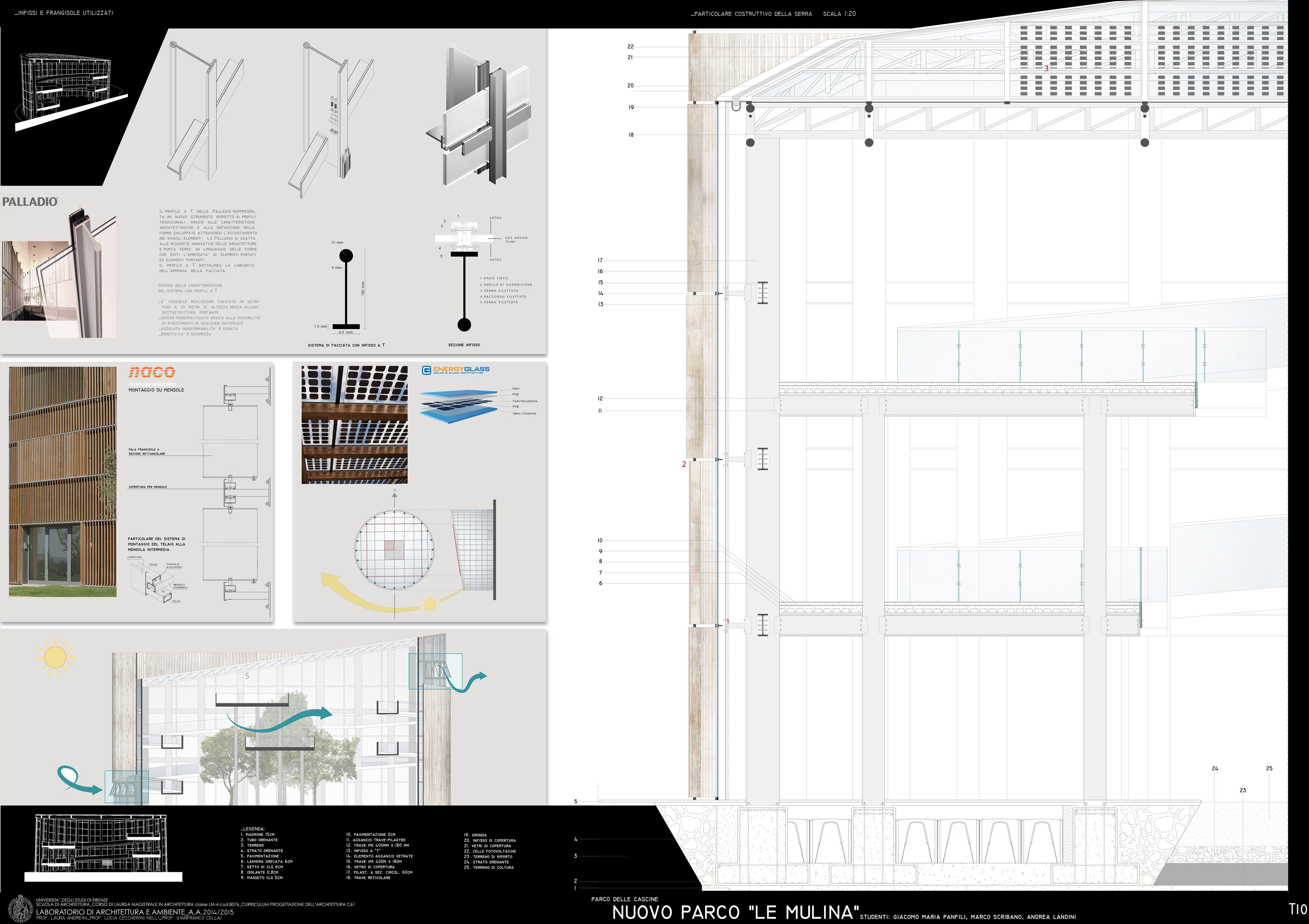Viewport: 1309px width, 924px height.
Task: Click the caption 'SISTEMA DI FACCIATA CON INFISSO A T'
Action: point(346,345)
